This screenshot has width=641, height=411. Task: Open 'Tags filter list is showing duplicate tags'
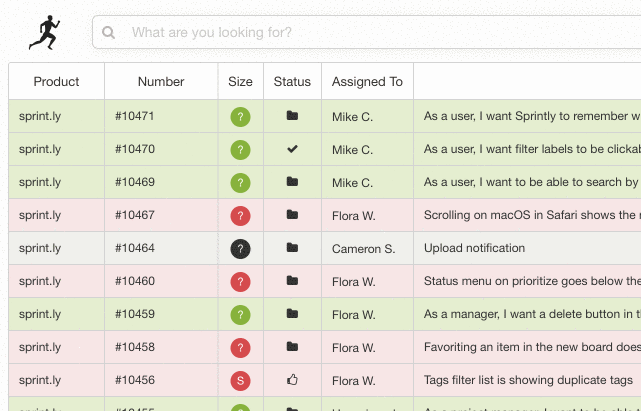tap(528, 380)
